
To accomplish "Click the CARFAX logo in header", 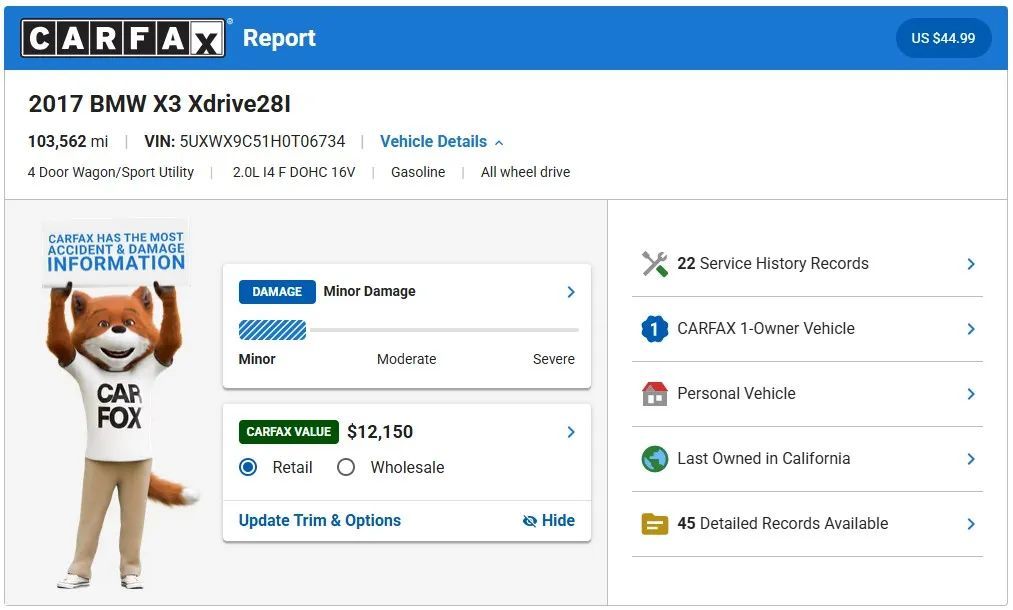I will (x=122, y=38).
